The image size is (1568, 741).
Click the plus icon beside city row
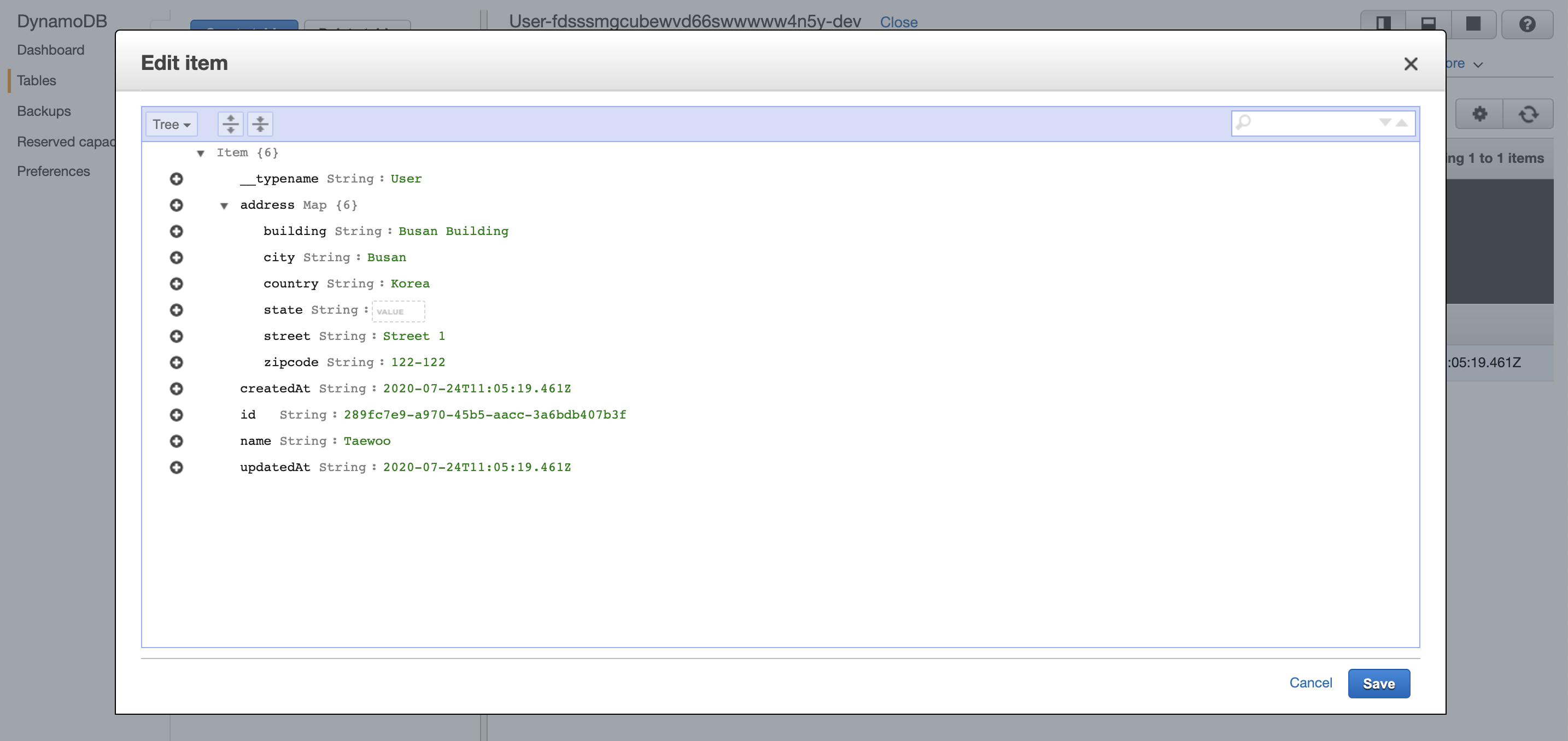[x=177, y=257]
